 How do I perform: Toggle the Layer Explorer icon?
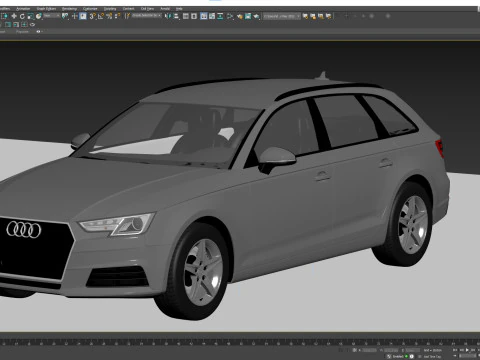click(x=194, y=16)
